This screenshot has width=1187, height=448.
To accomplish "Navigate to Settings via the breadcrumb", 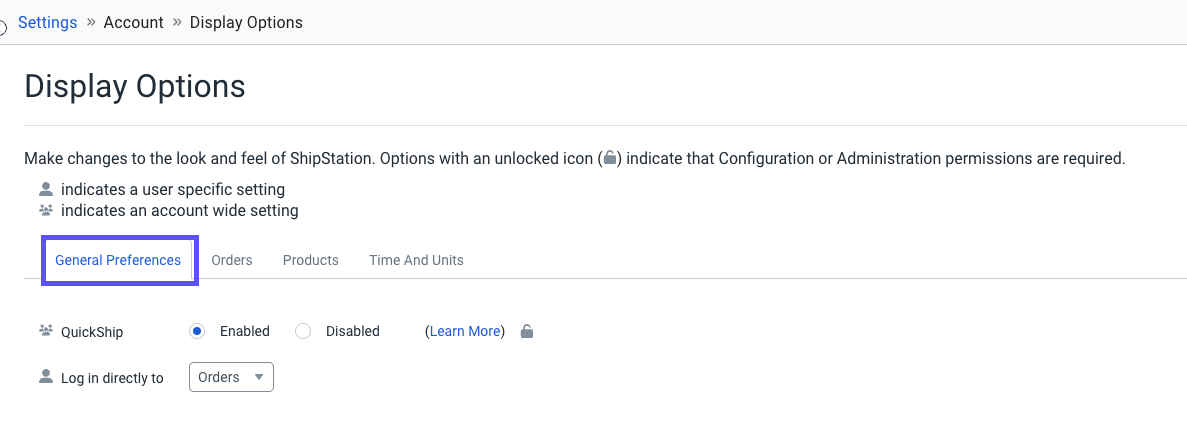I will click(47, 22).
